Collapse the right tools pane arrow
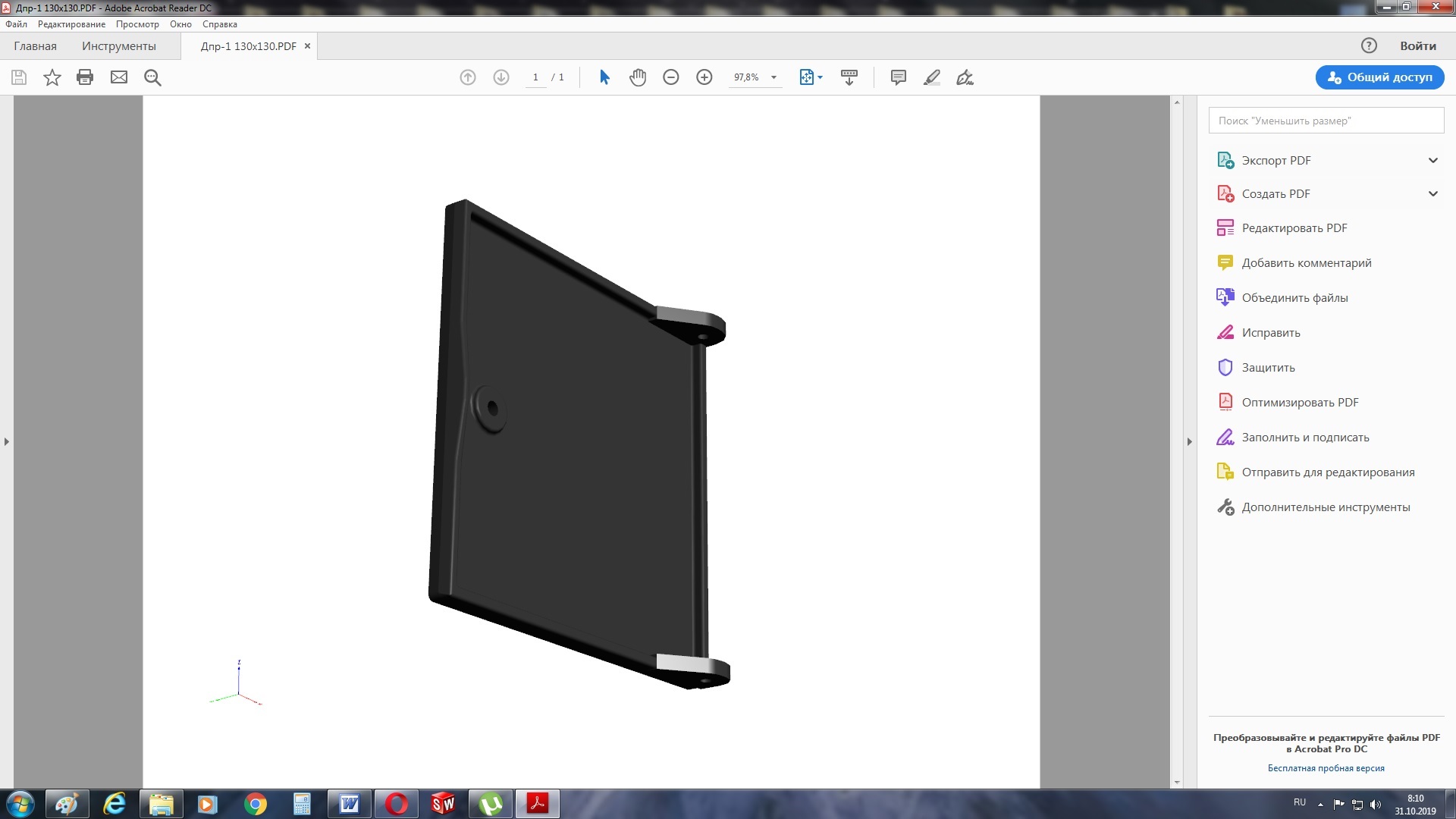This screenshot has height=819, width=1456. [1189, 441]
